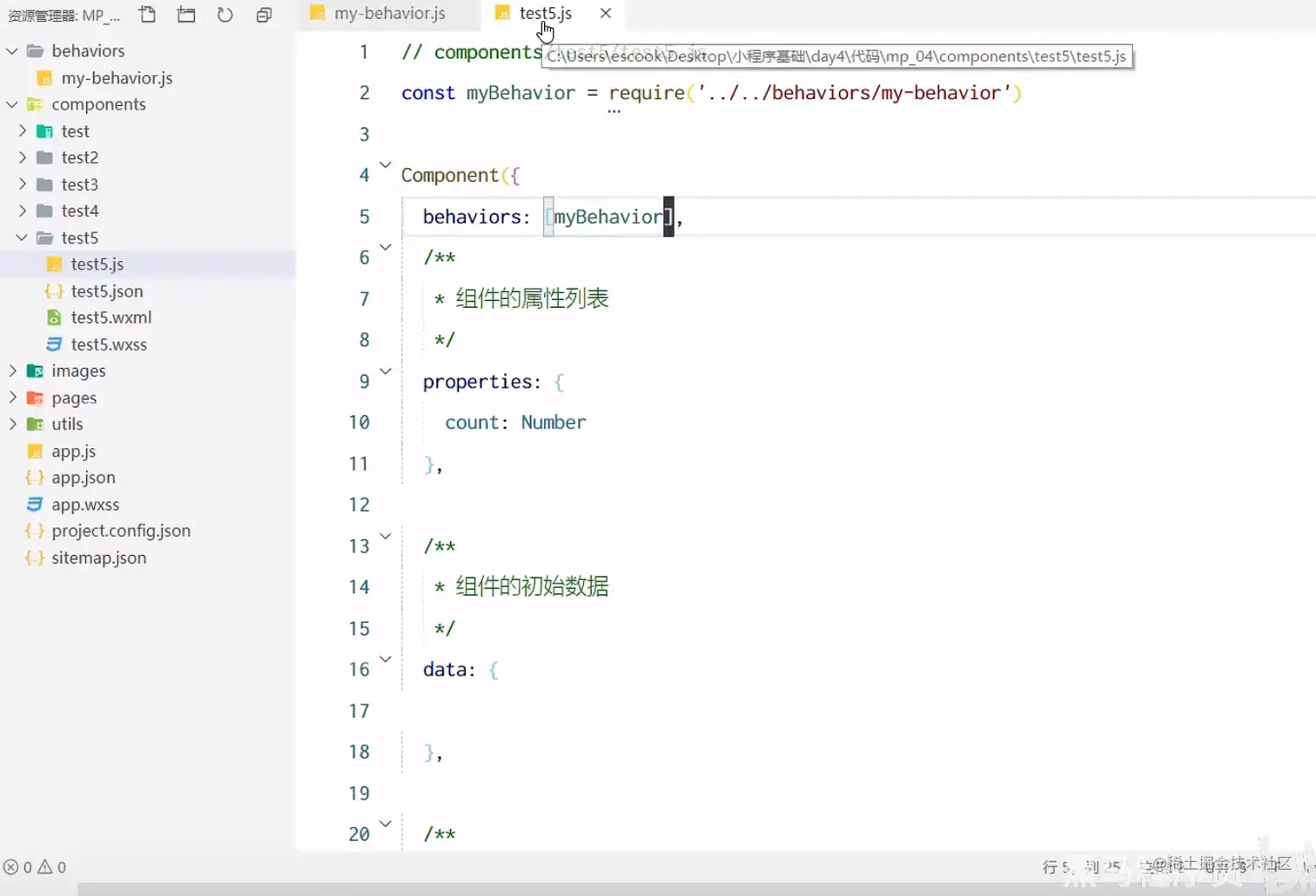Fold the comment block at line 13
The width and height of the screenshot is (1316, 896).
click(x=386, y=536)
